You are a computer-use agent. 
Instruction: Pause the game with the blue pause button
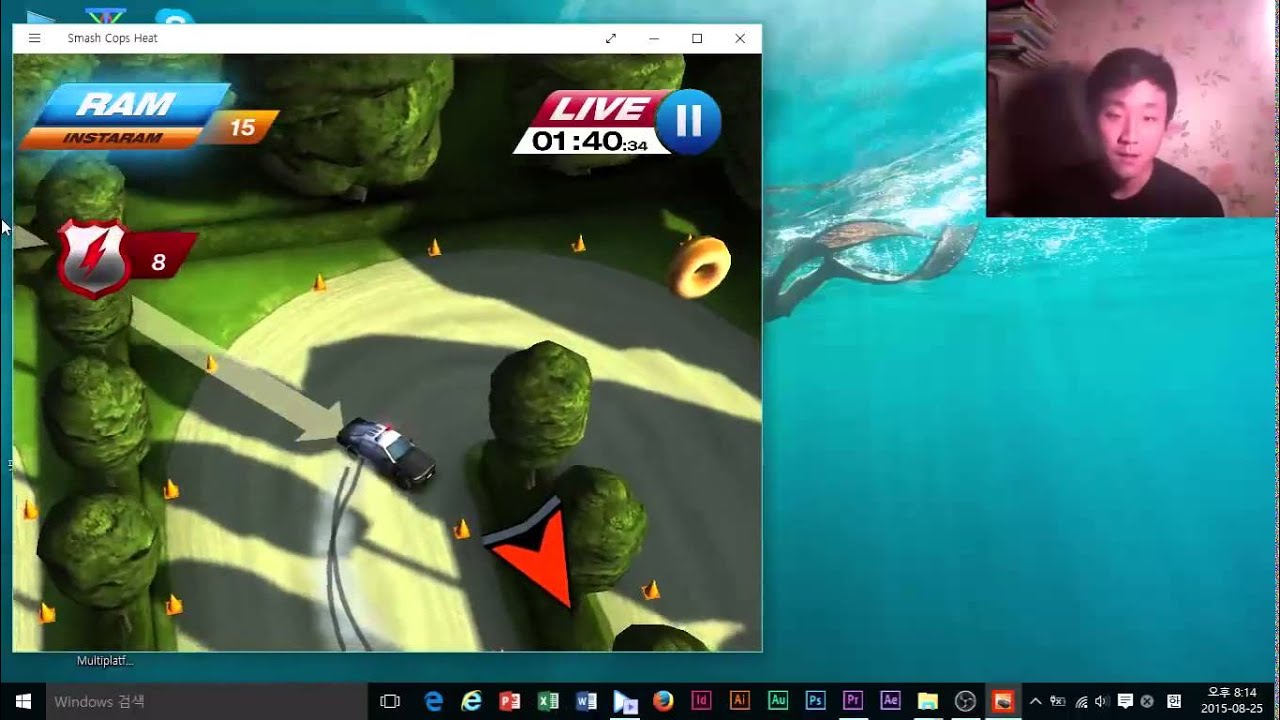[689, 122]
